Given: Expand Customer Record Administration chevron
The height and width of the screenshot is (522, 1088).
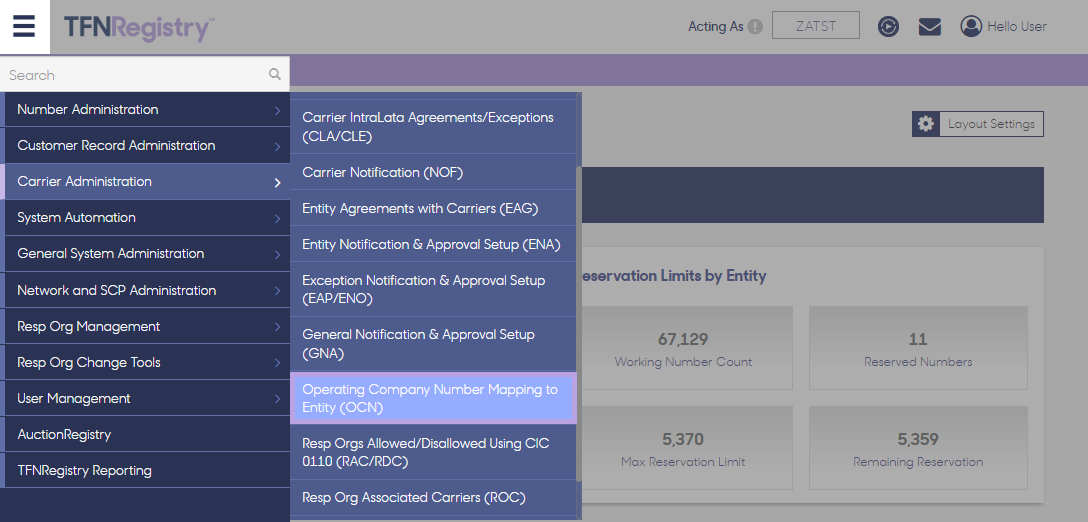Looking at the screenshot, I should pyautogui.click(x=277, y=147).
